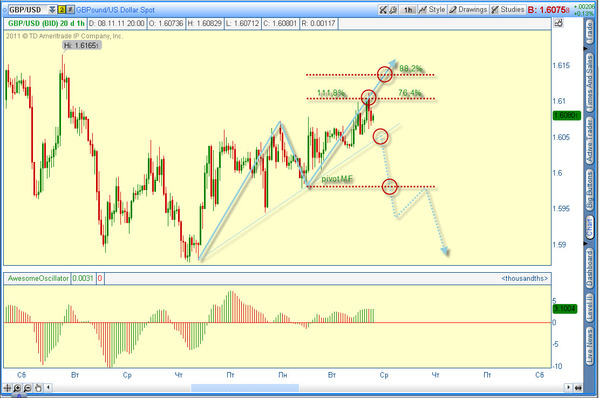Switch to the Times And Sales side tab
This screenshot has width=599, height=398.
point(589,83)
